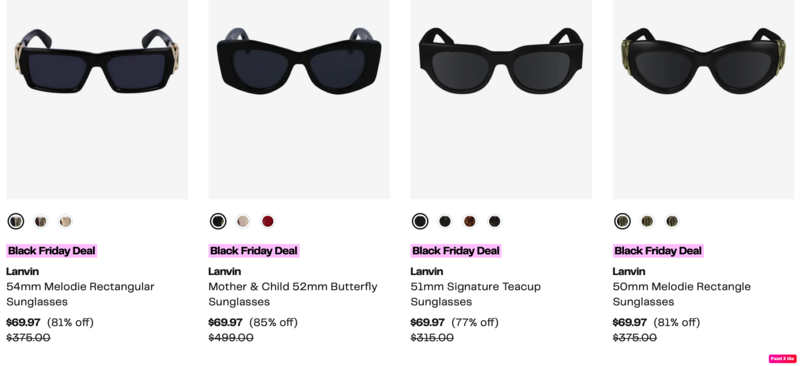
Task: Select second swatch for 50mm Melodie Rectangle
Action: (x=647, y=221)
